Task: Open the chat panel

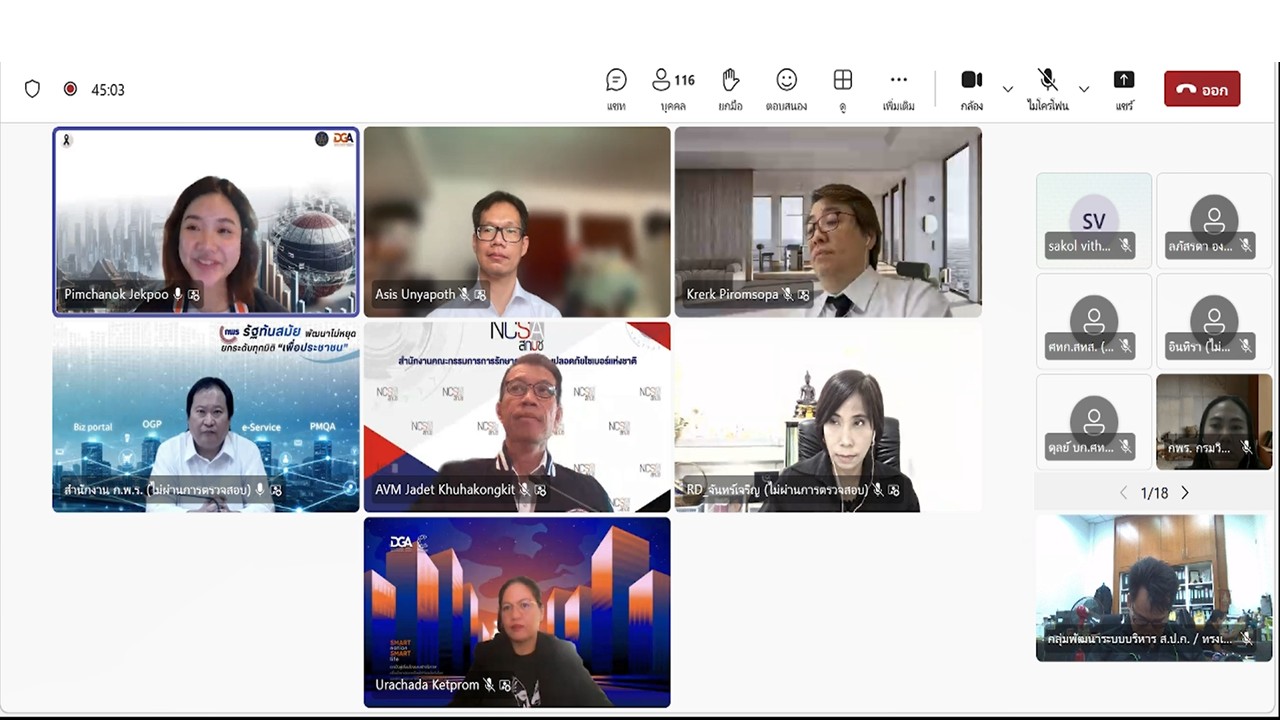Action: point(616,88)
